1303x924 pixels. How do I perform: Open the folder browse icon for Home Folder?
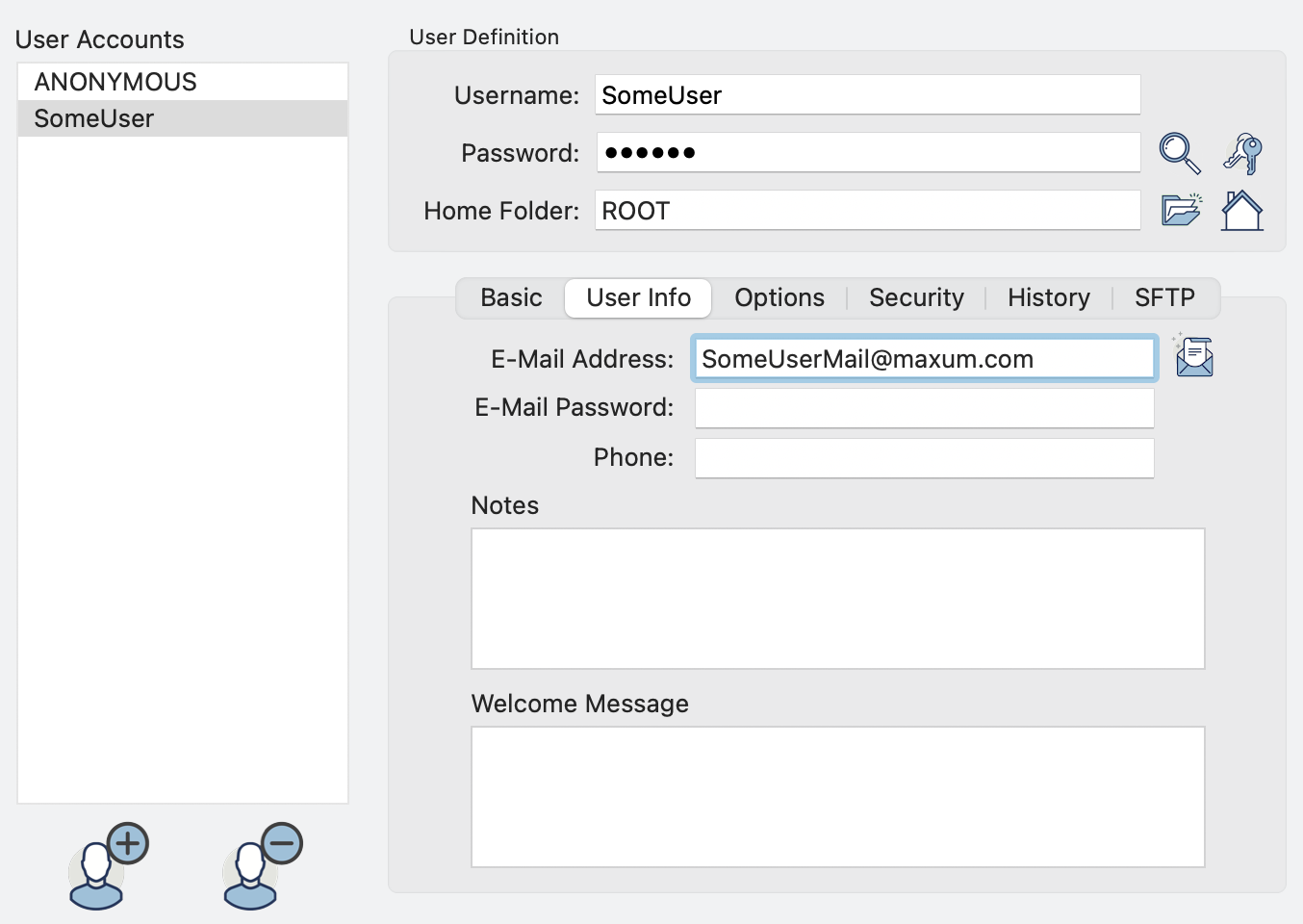click(x=1181, y=210)
